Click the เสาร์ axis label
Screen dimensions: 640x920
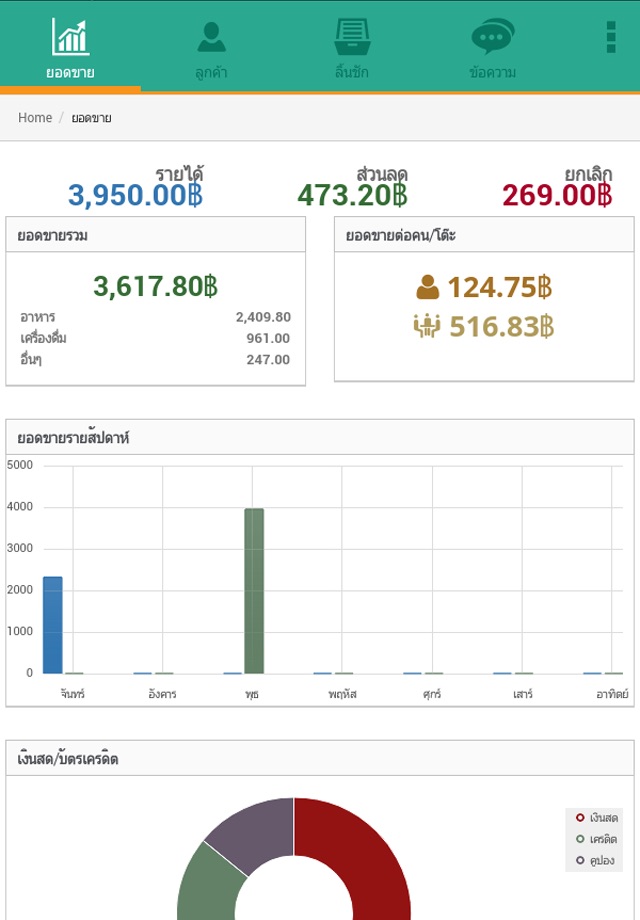pyautogui.click(x=523, y=694)
